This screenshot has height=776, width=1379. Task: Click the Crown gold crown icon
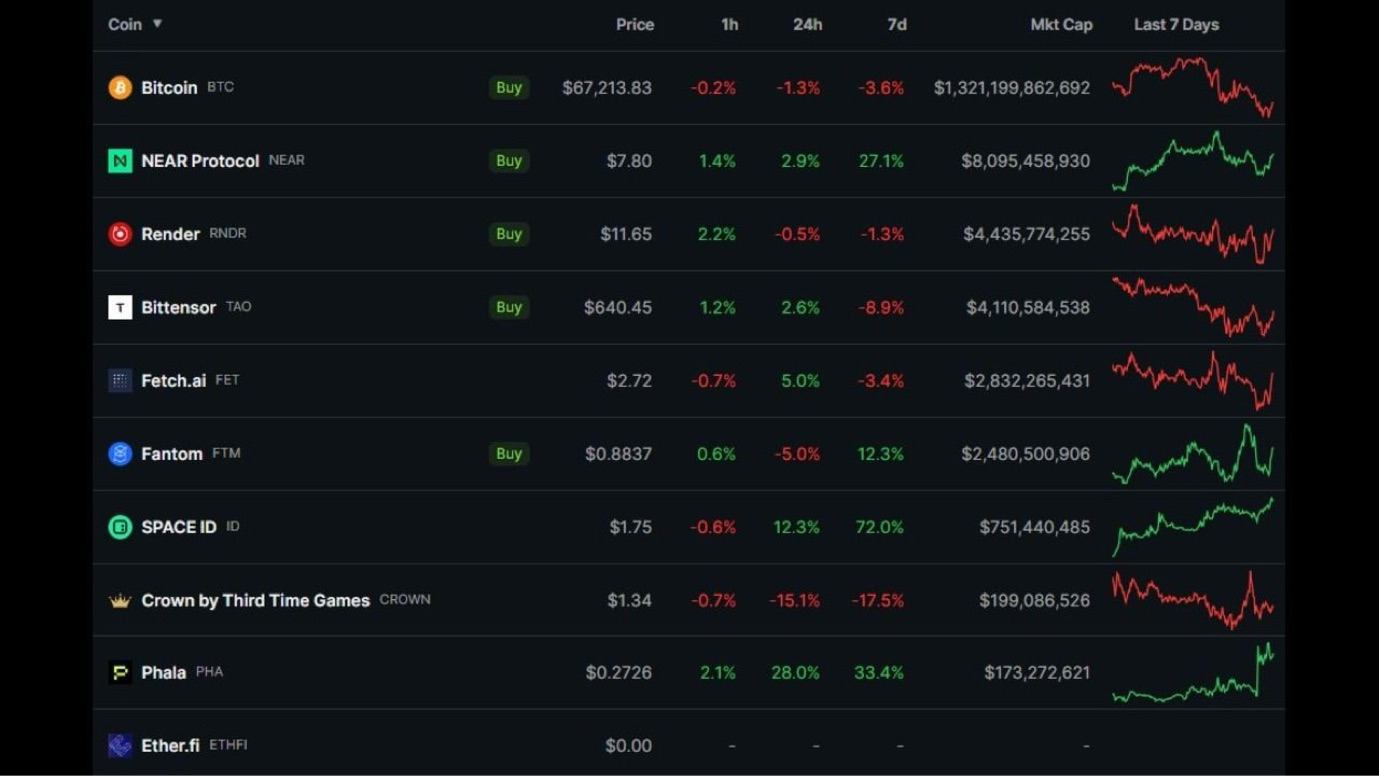pos(120,601)
